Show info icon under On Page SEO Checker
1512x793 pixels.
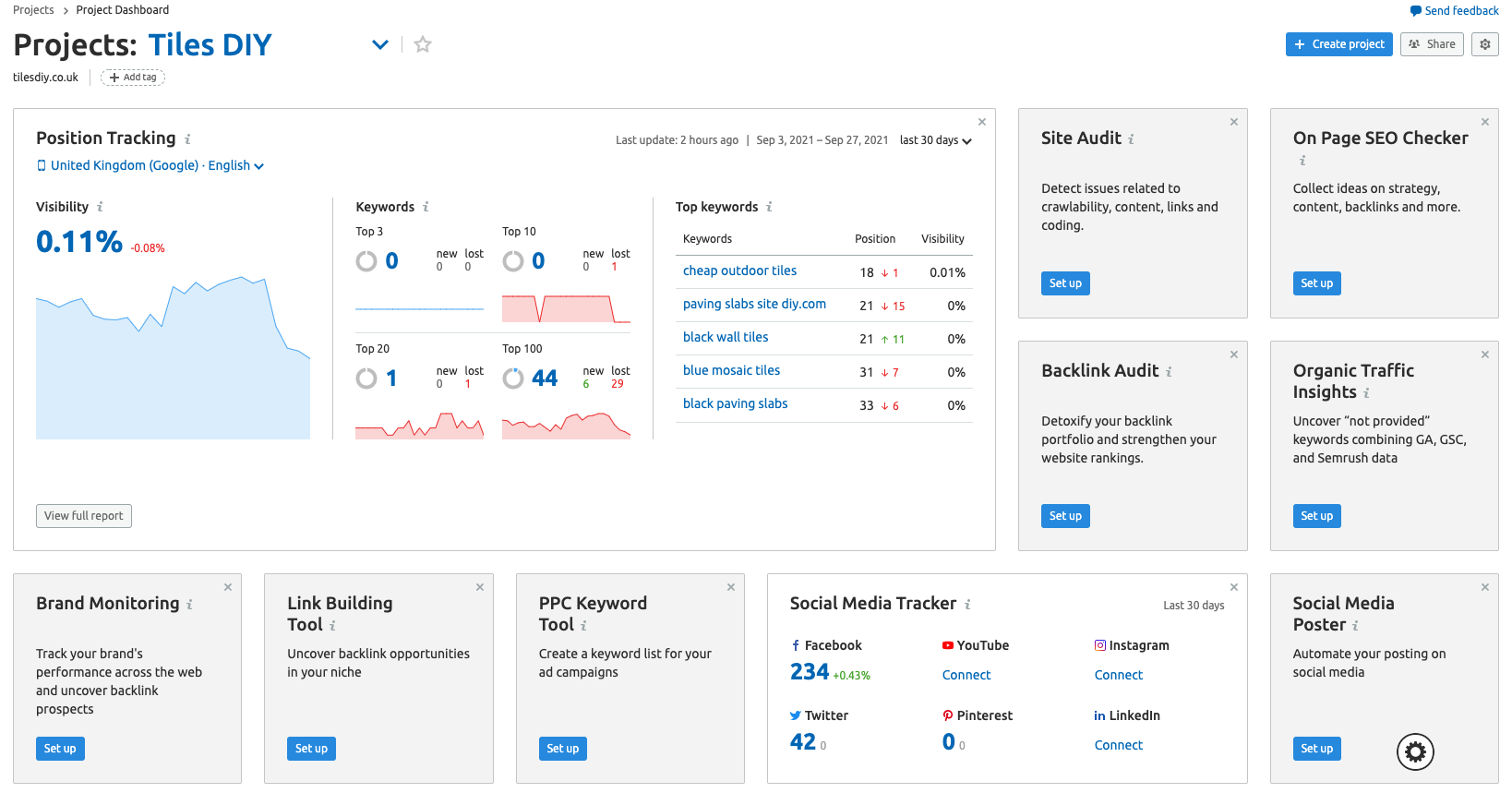[x=1302, y=161]
